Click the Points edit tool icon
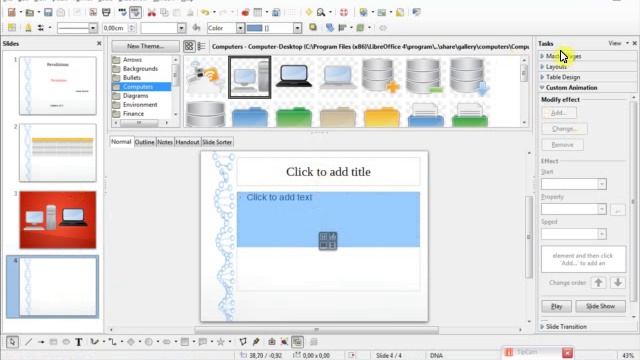Viewport: 640px width, 360px height. [243, 342]
